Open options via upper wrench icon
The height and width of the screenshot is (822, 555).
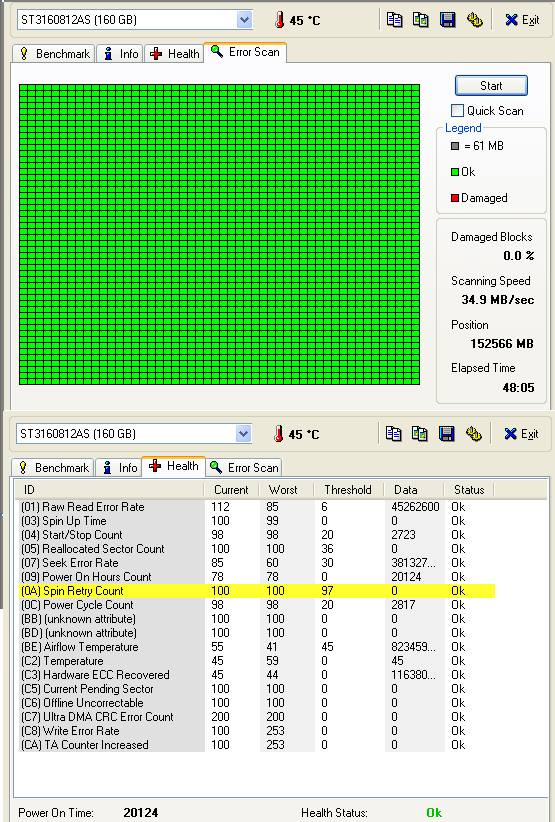coord(475,20)
